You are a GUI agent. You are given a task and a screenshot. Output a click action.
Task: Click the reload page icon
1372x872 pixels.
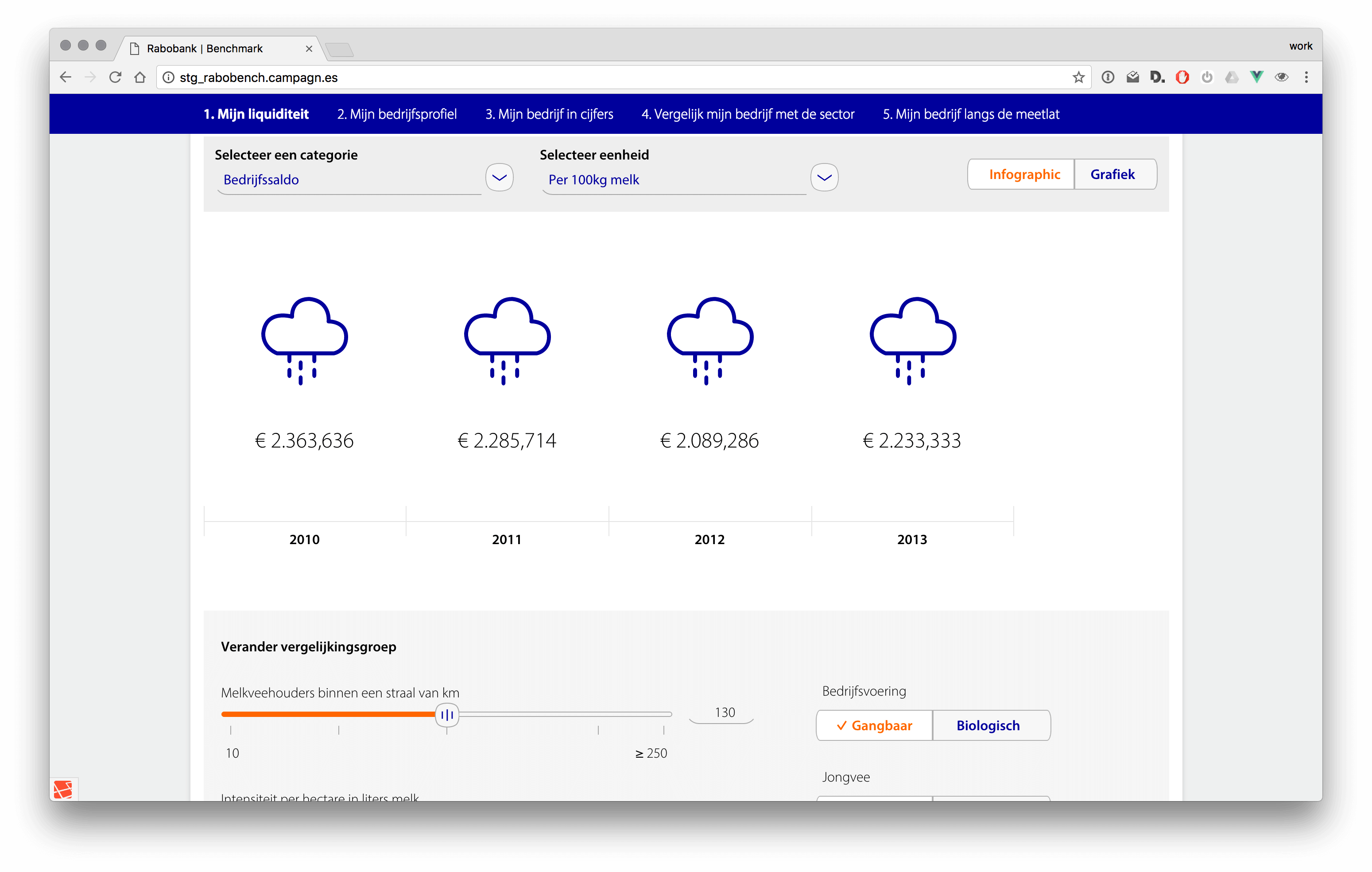(115, 77)
